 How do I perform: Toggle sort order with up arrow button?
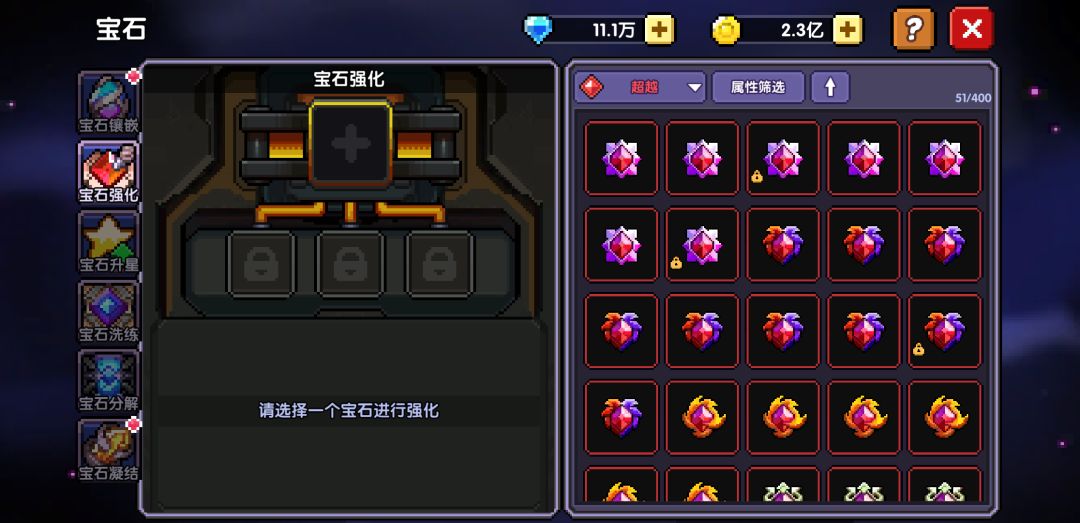[x=830, y=88]
